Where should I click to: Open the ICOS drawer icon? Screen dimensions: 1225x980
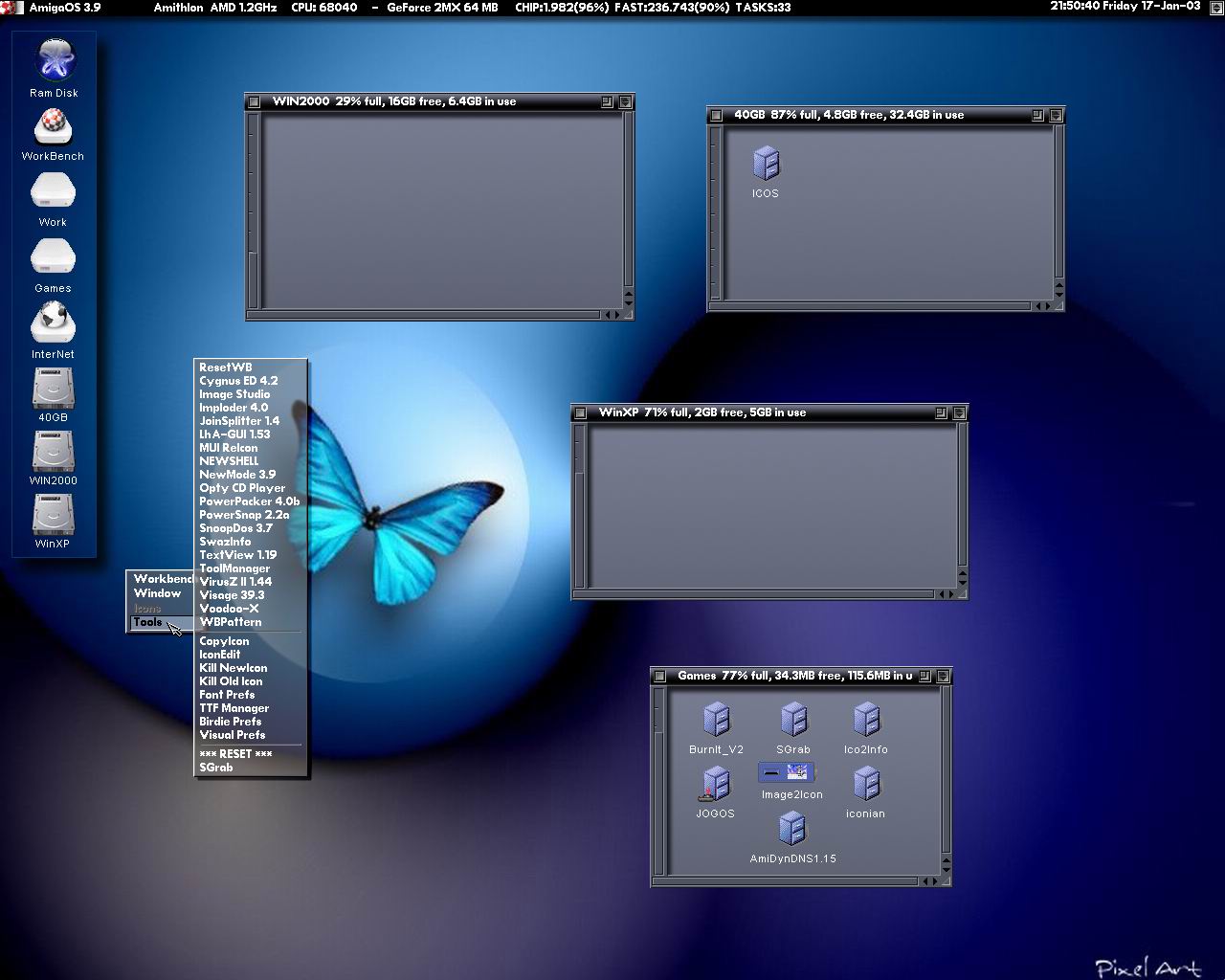[766, 165]
